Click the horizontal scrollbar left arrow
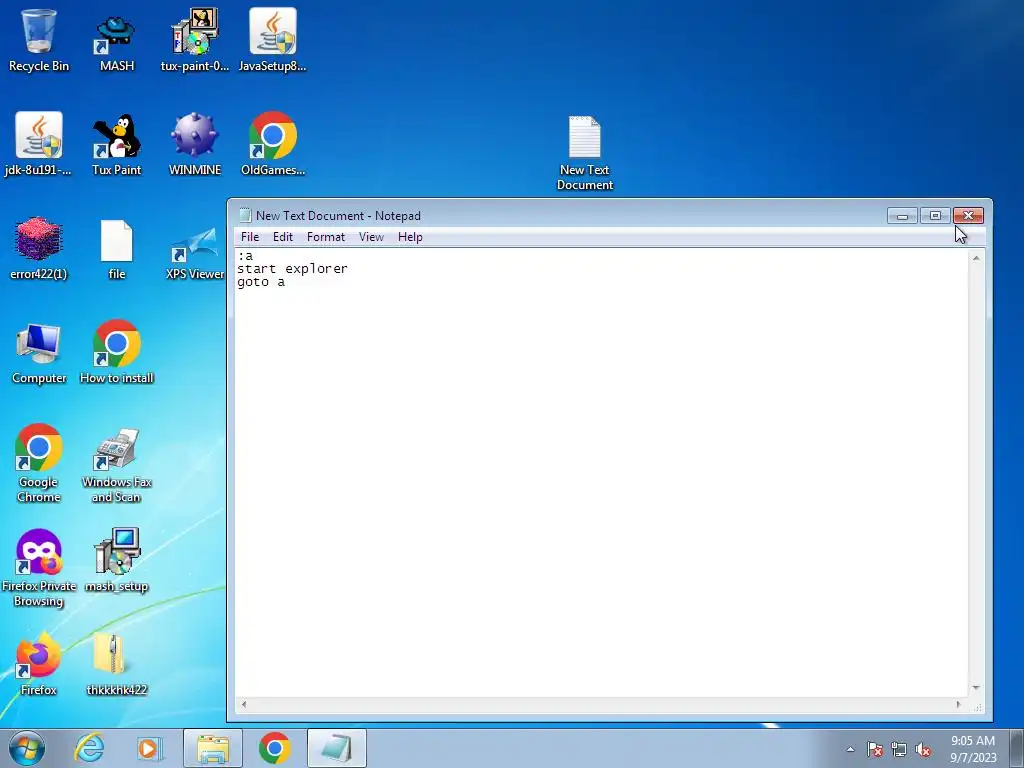This screenshot has width=1024, height=768. (244, 704)
